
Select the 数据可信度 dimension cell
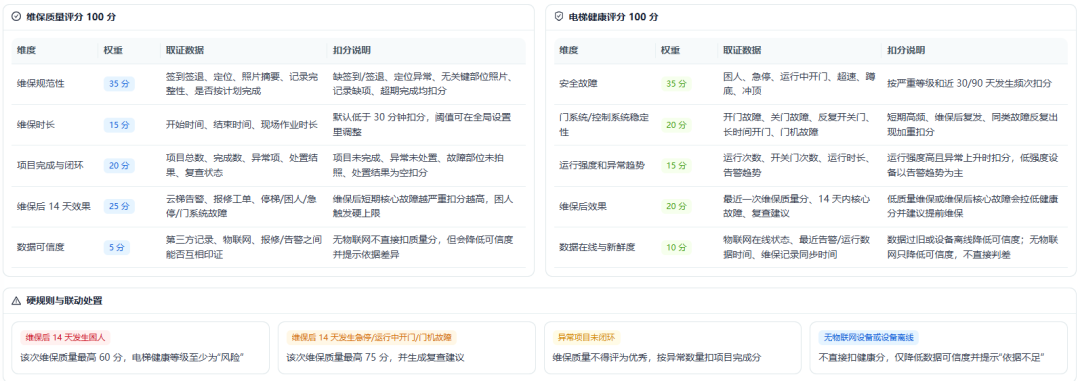click(x=40, y=247)
